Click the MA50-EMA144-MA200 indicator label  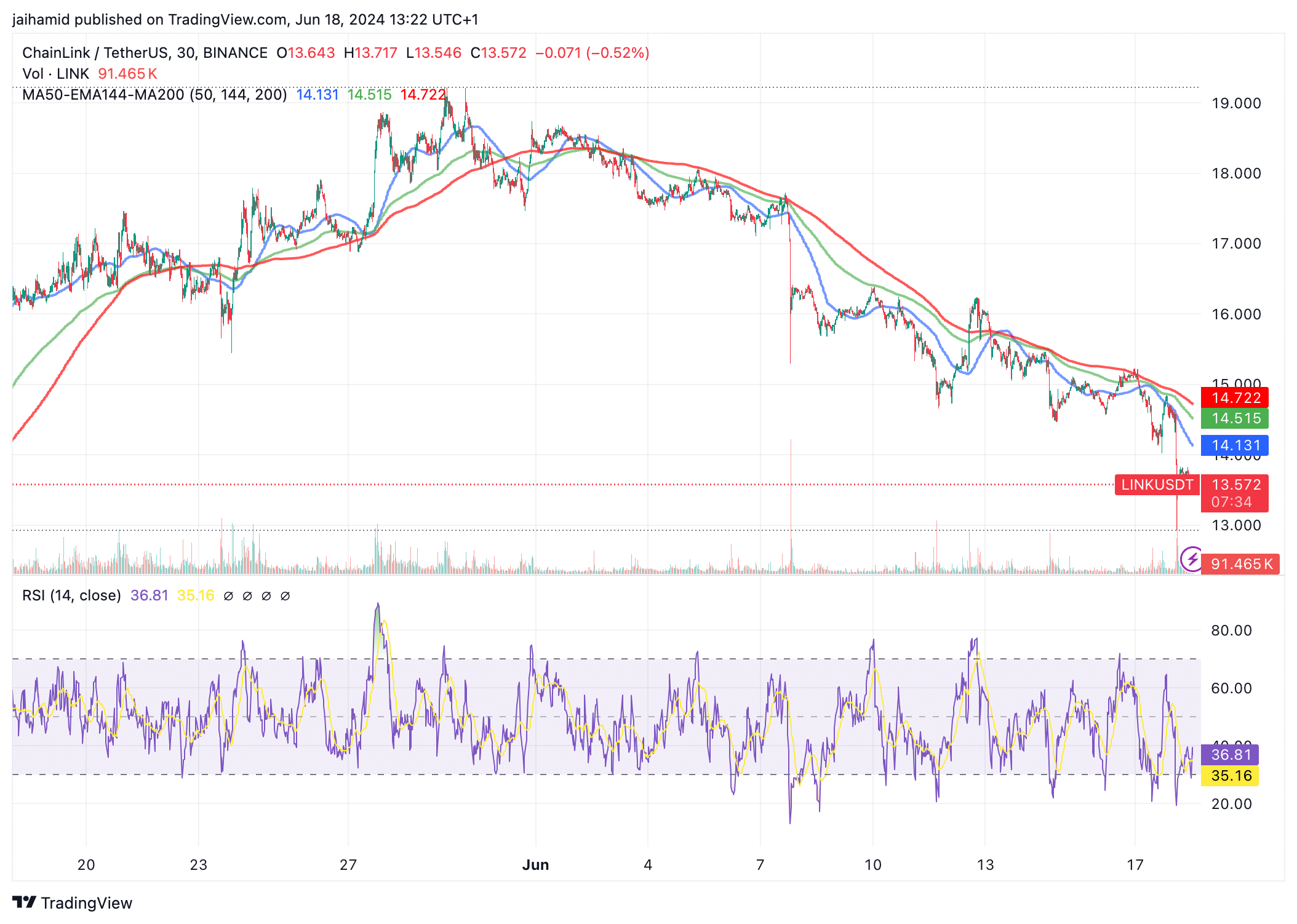[x=154, y=95]
